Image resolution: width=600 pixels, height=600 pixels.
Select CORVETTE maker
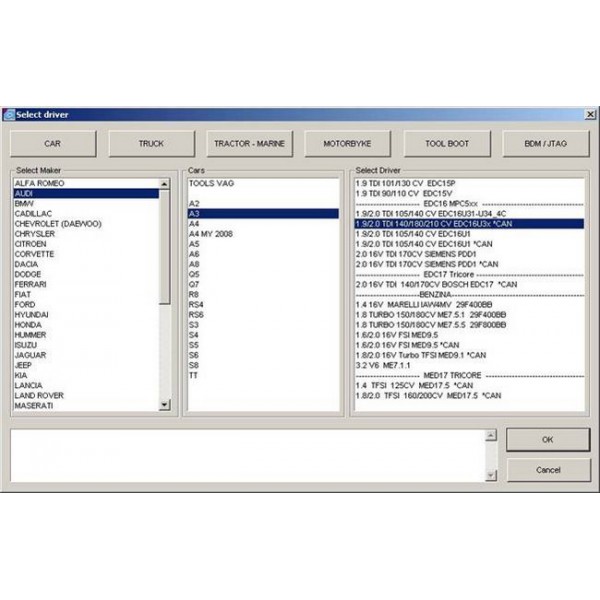pyautogui.click(x=86, y=254)
